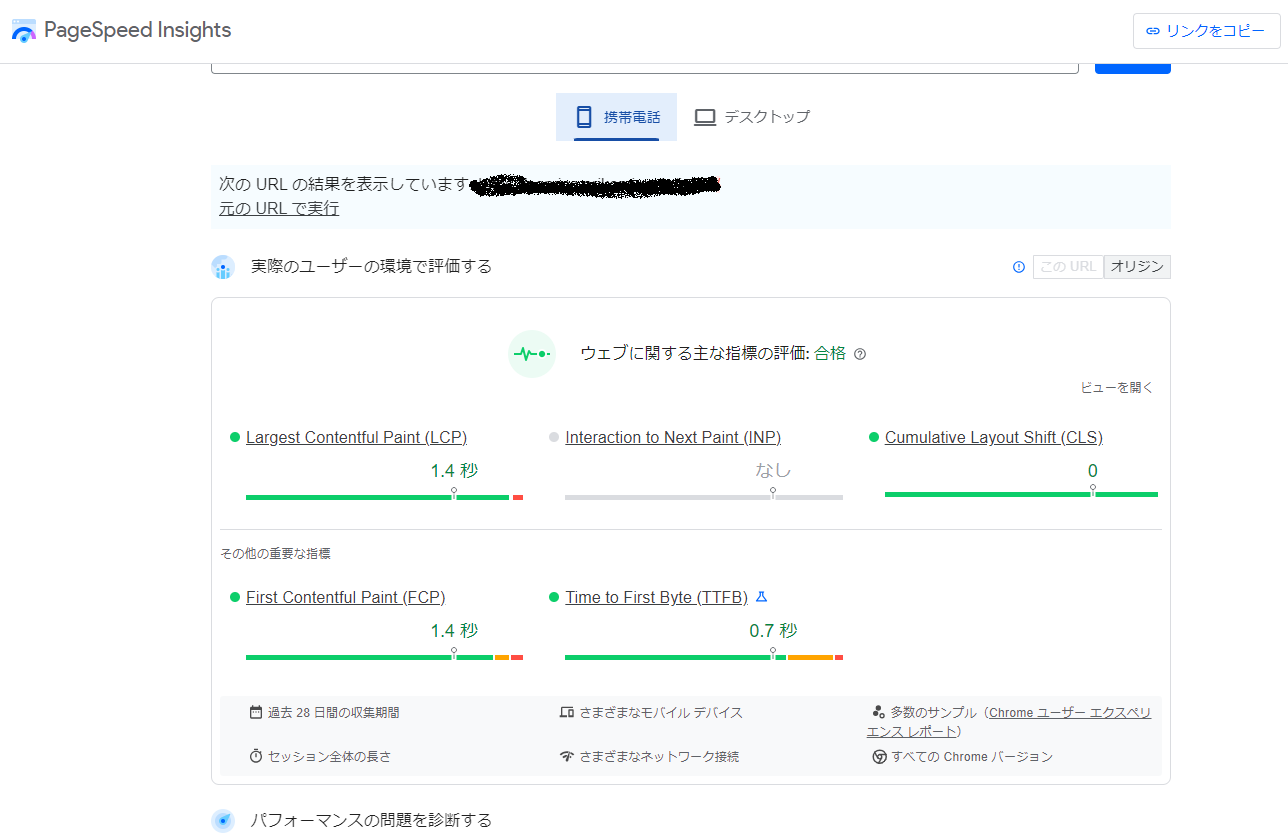
Task: Open Largest Contentful Paint (LCP) link
Action: coord(356,437)
